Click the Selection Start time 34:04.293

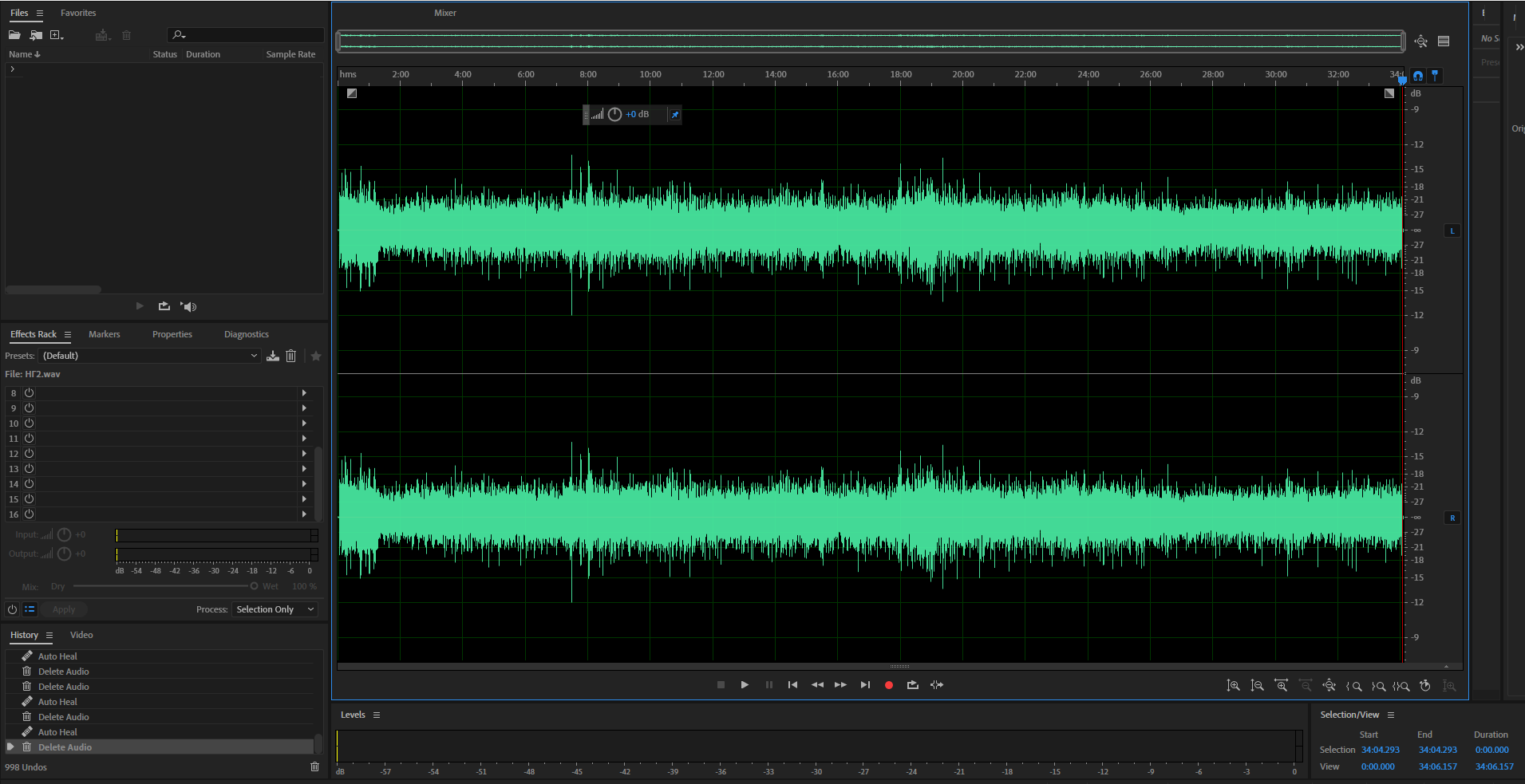1381,750
